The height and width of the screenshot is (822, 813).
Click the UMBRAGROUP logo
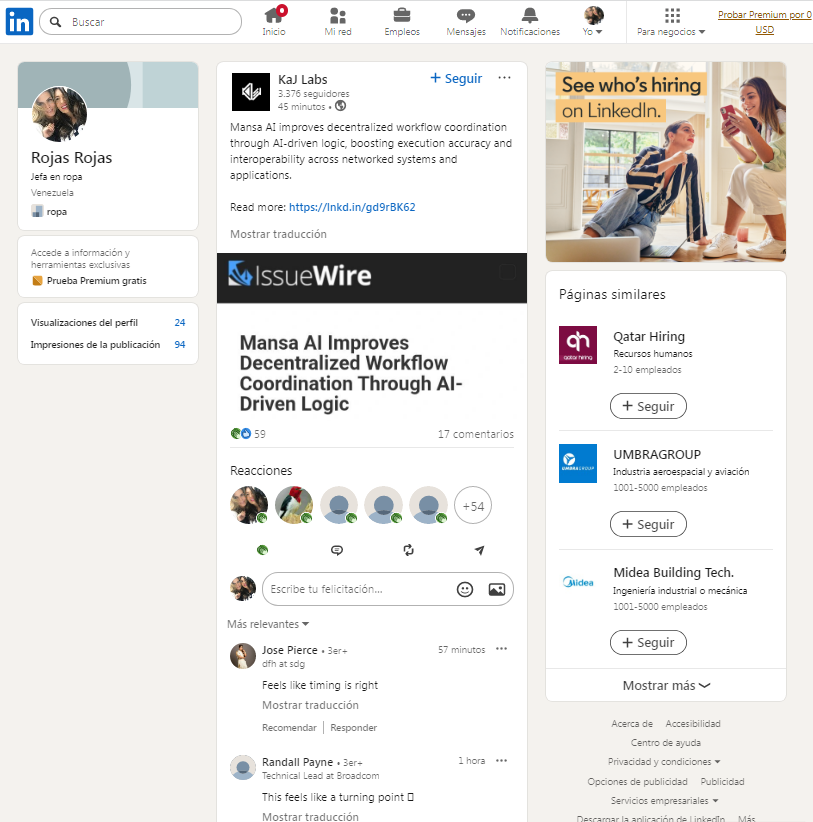click(x=578, y=463)
